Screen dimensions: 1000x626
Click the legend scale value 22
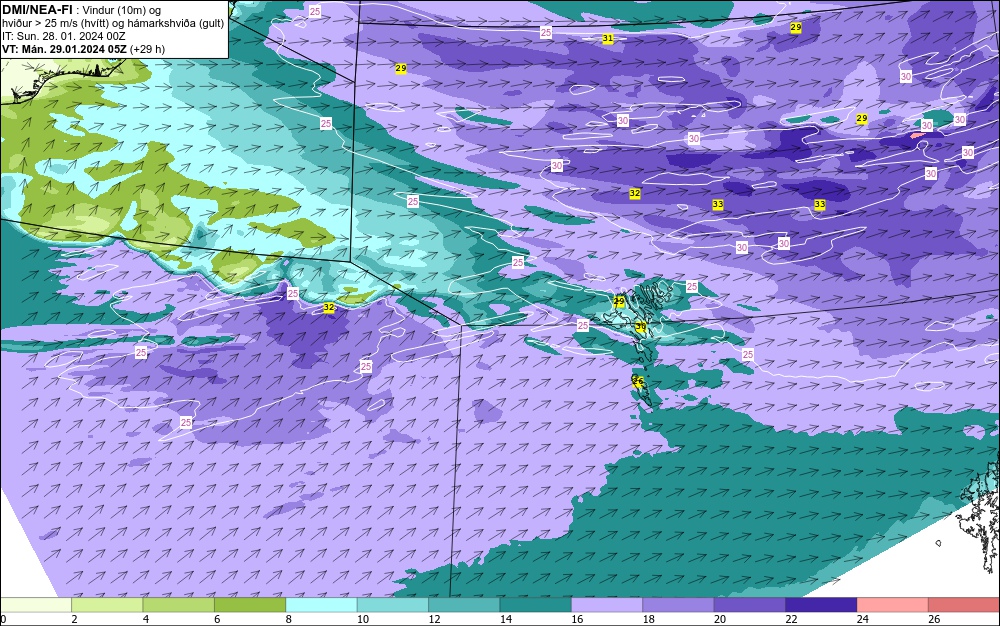[791, 619]
